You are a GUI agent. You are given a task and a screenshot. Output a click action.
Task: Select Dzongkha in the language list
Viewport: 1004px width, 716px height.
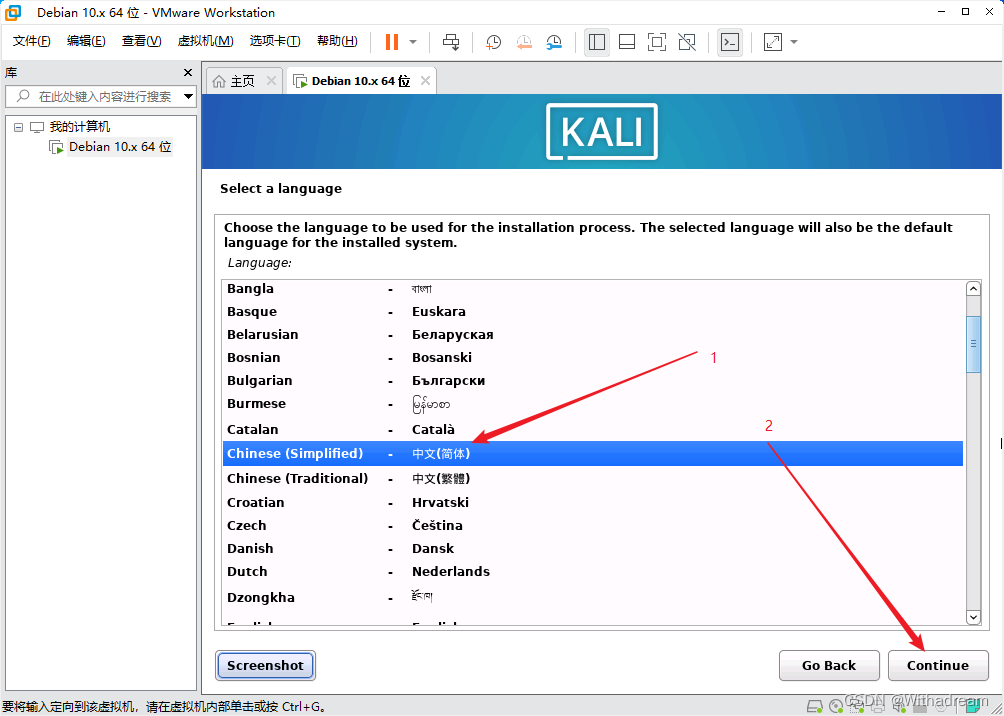click(592, 598)
